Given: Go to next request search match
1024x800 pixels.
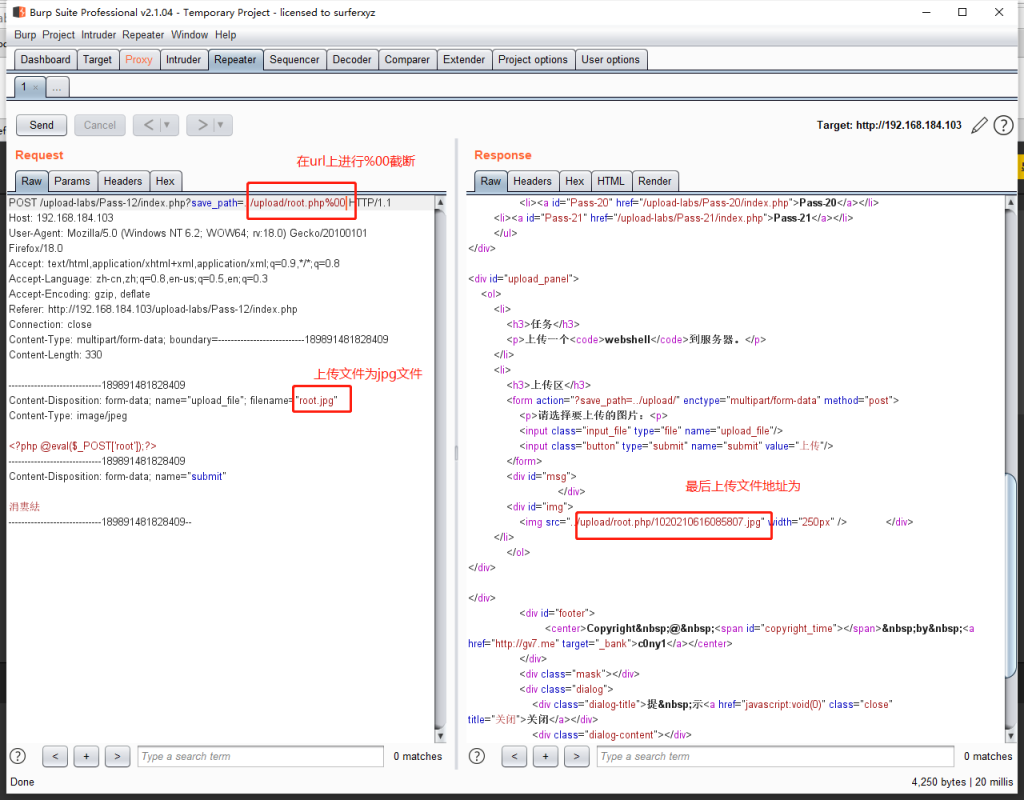Looking at the screenshot, I should click(x=117, y=756).
